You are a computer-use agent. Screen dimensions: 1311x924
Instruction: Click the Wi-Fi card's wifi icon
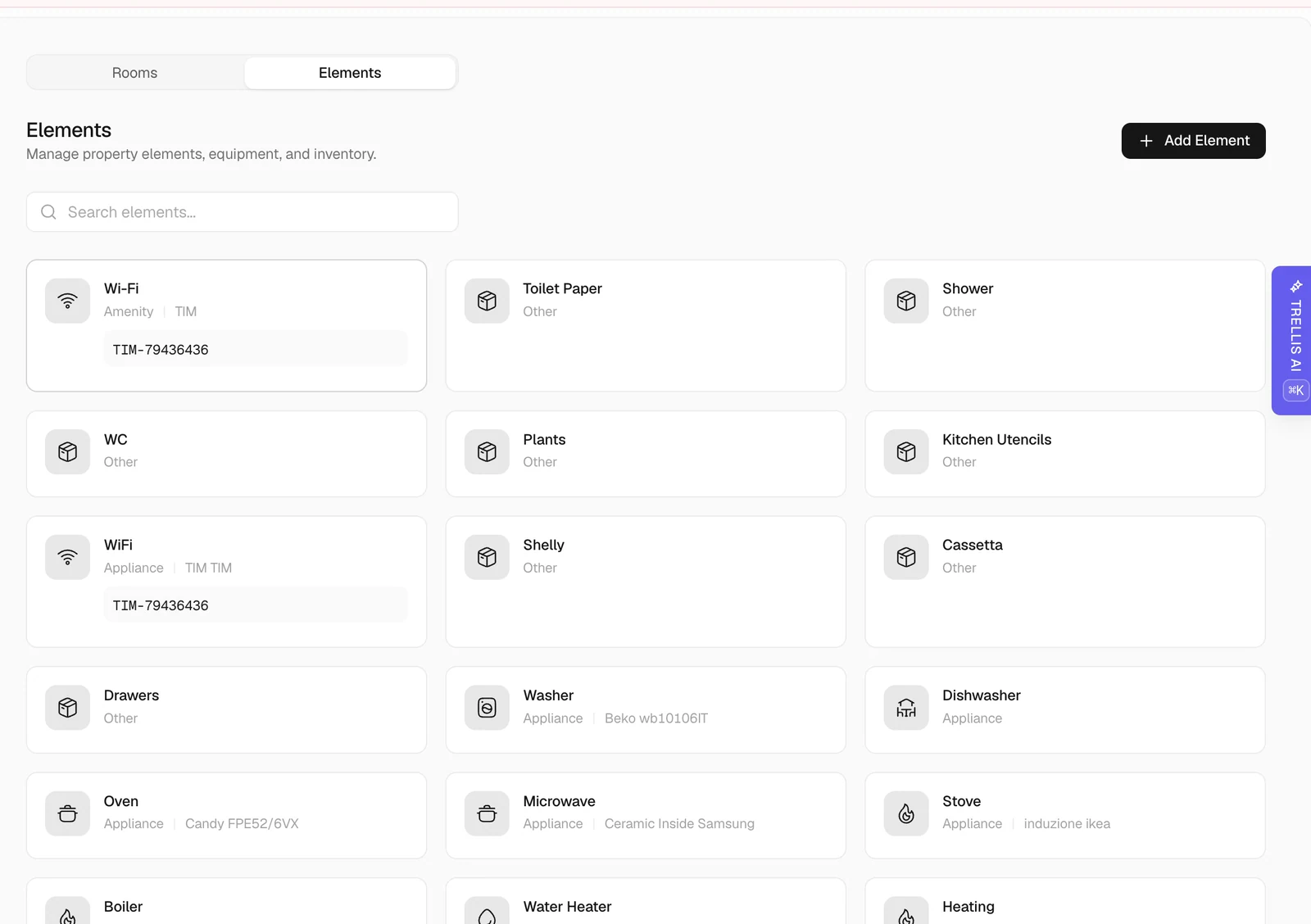click(x=68, y=301)
